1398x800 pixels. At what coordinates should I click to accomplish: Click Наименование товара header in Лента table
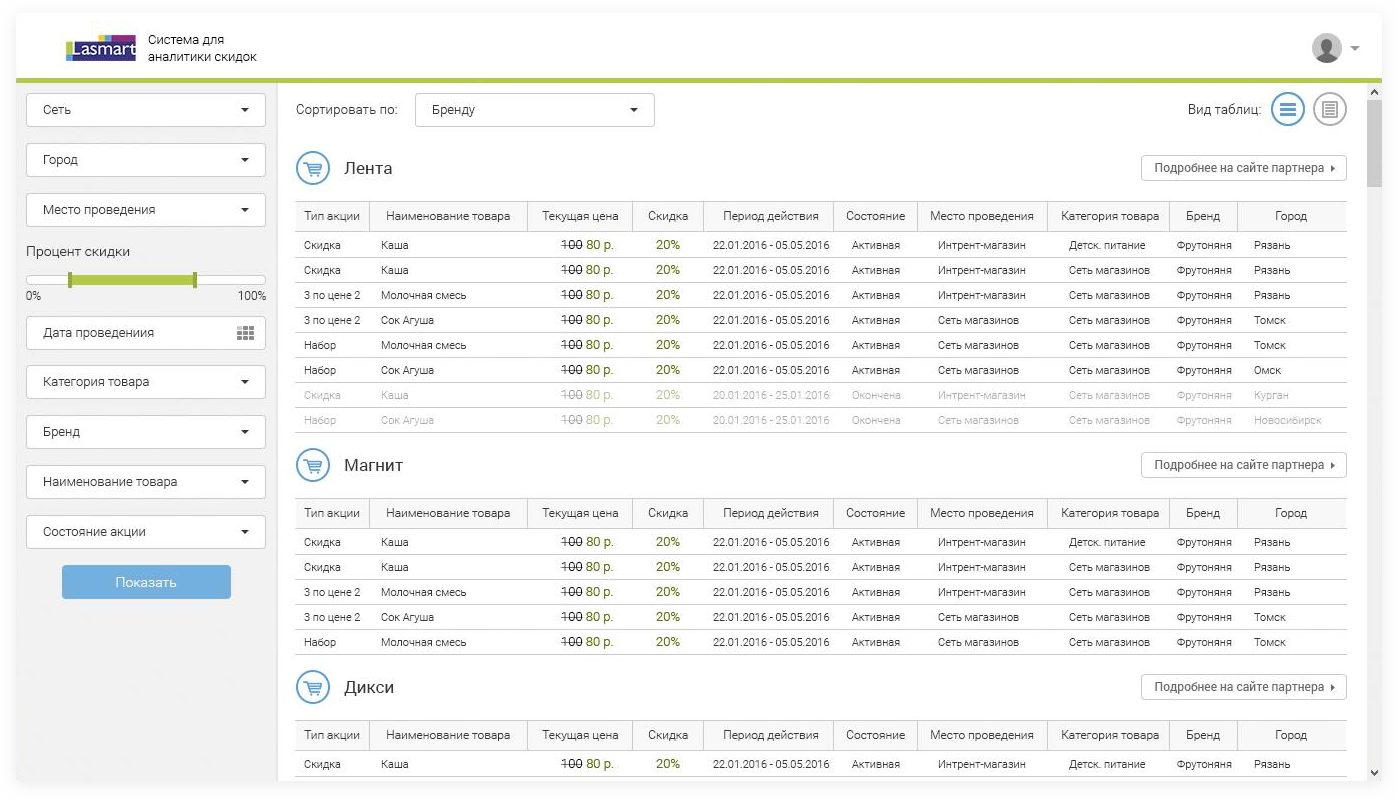(x=448, y=216)
